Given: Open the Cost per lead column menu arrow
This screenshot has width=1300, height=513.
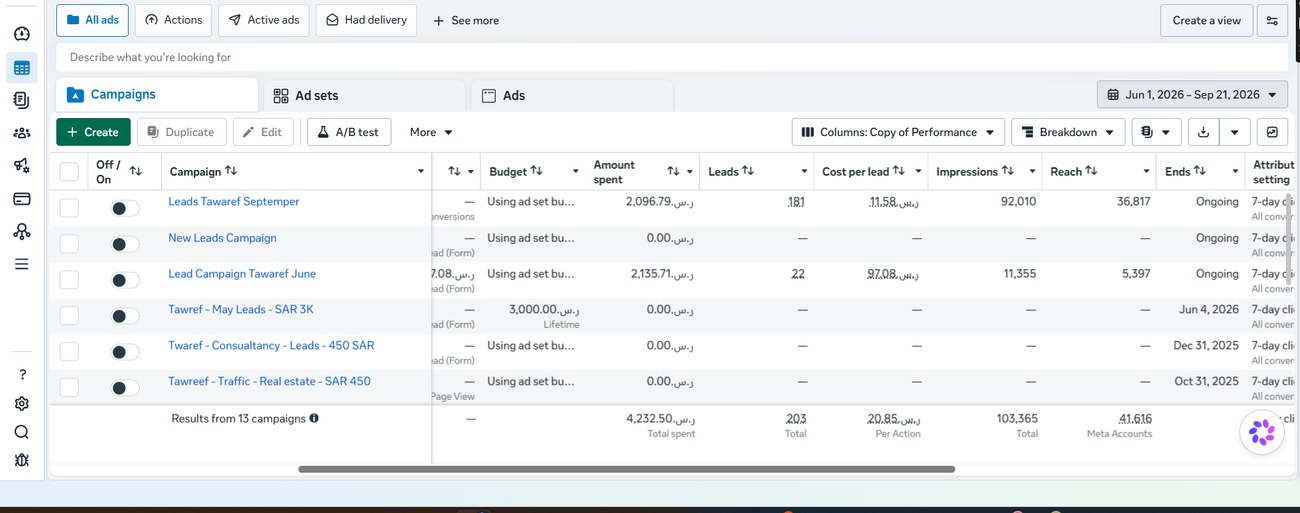Looking at the screenshot, I should point(918,172).
